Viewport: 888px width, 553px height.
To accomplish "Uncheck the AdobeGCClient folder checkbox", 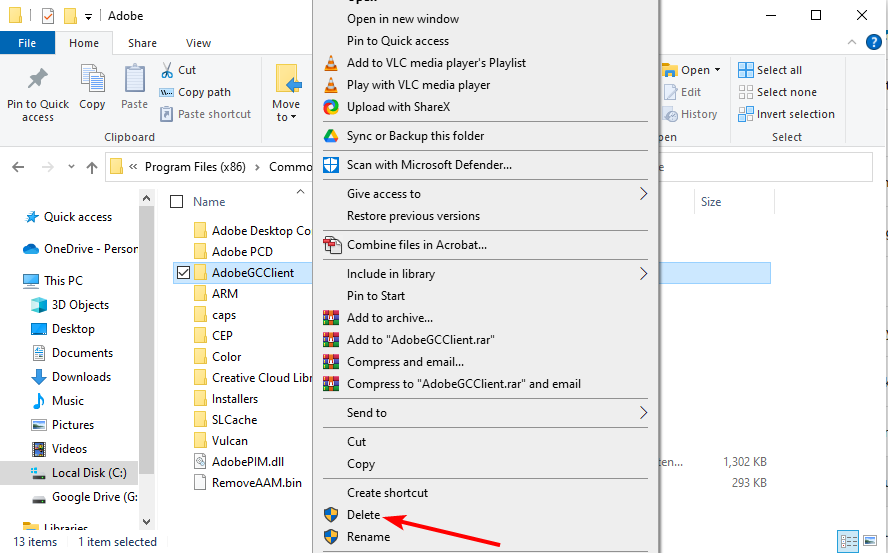I will pos(183,272).
